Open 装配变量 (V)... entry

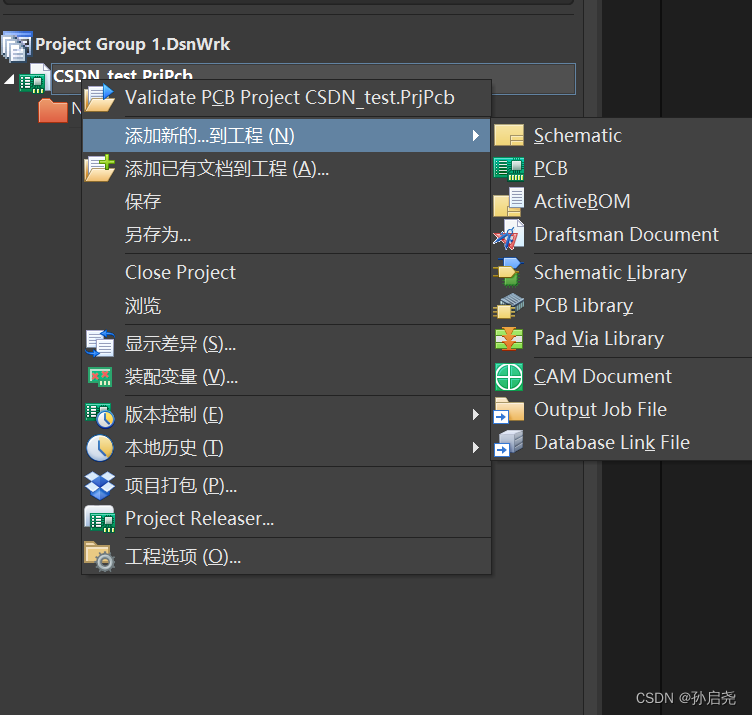(287, 377)
